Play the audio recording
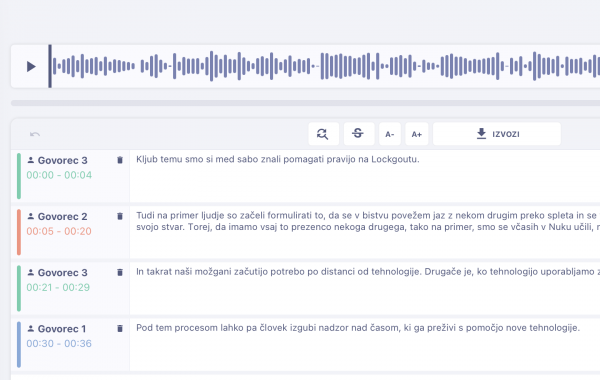600x380 pixels. 31,67
